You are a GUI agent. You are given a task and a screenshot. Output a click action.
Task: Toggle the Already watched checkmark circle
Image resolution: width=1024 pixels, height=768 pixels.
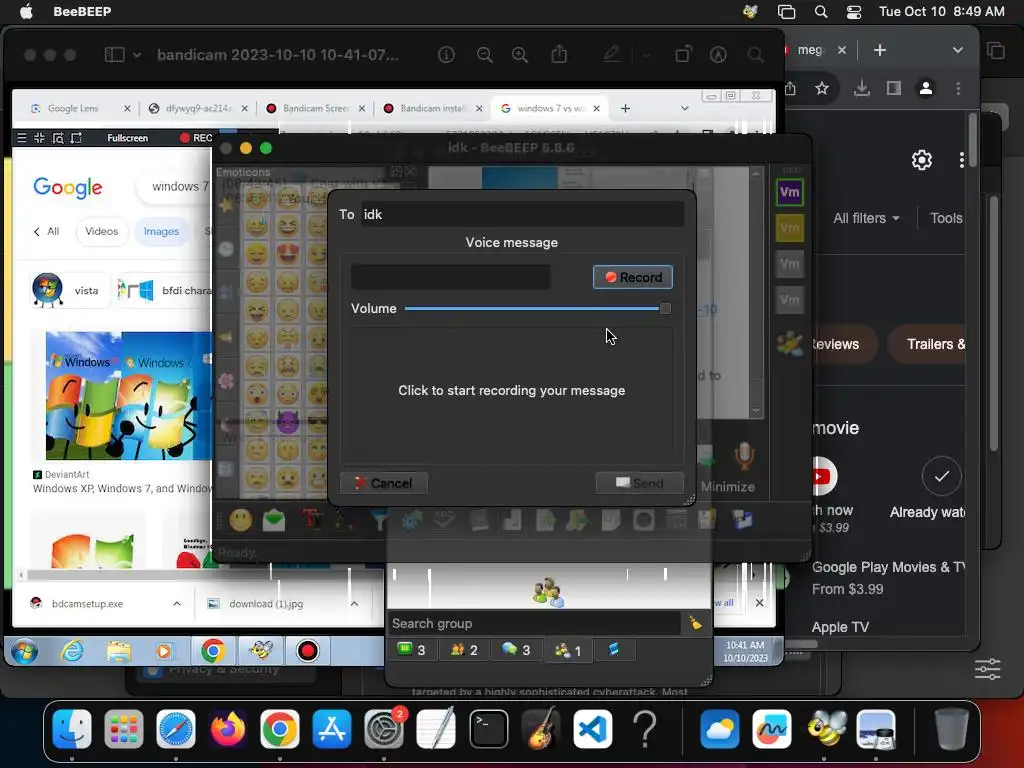click(x=941, y=476)
